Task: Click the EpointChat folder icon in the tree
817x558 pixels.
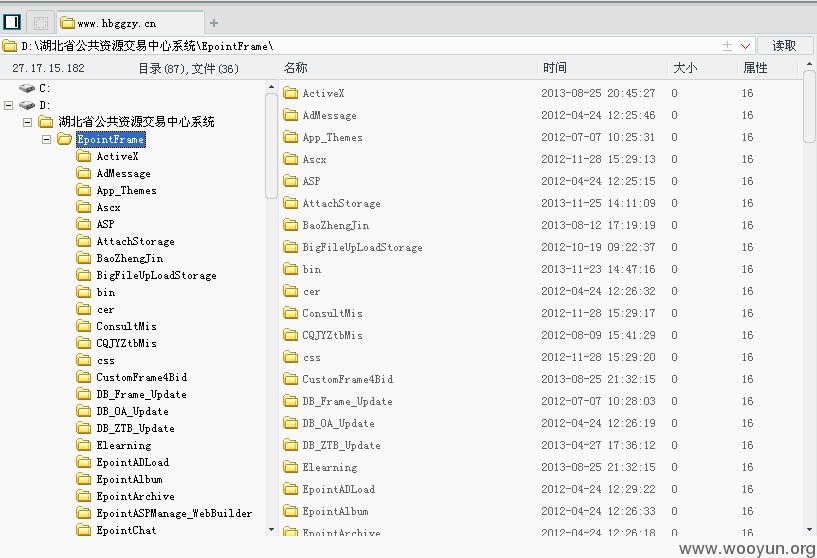Action: click(83, 530)
